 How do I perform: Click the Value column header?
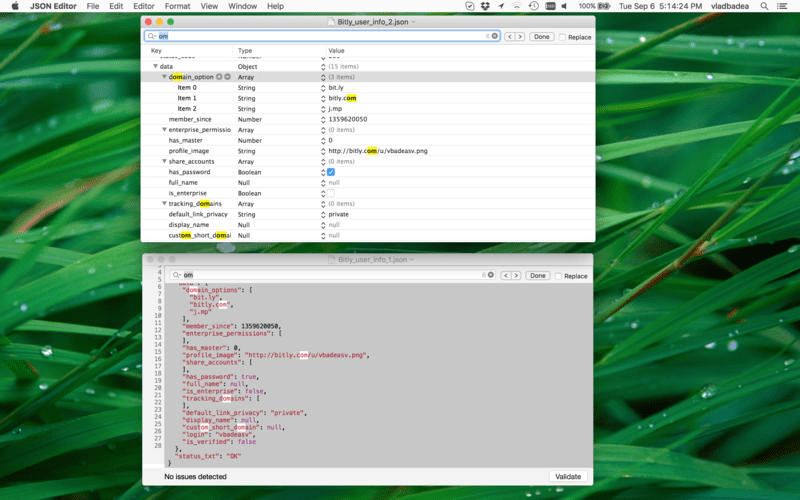(x=336, y=51)
